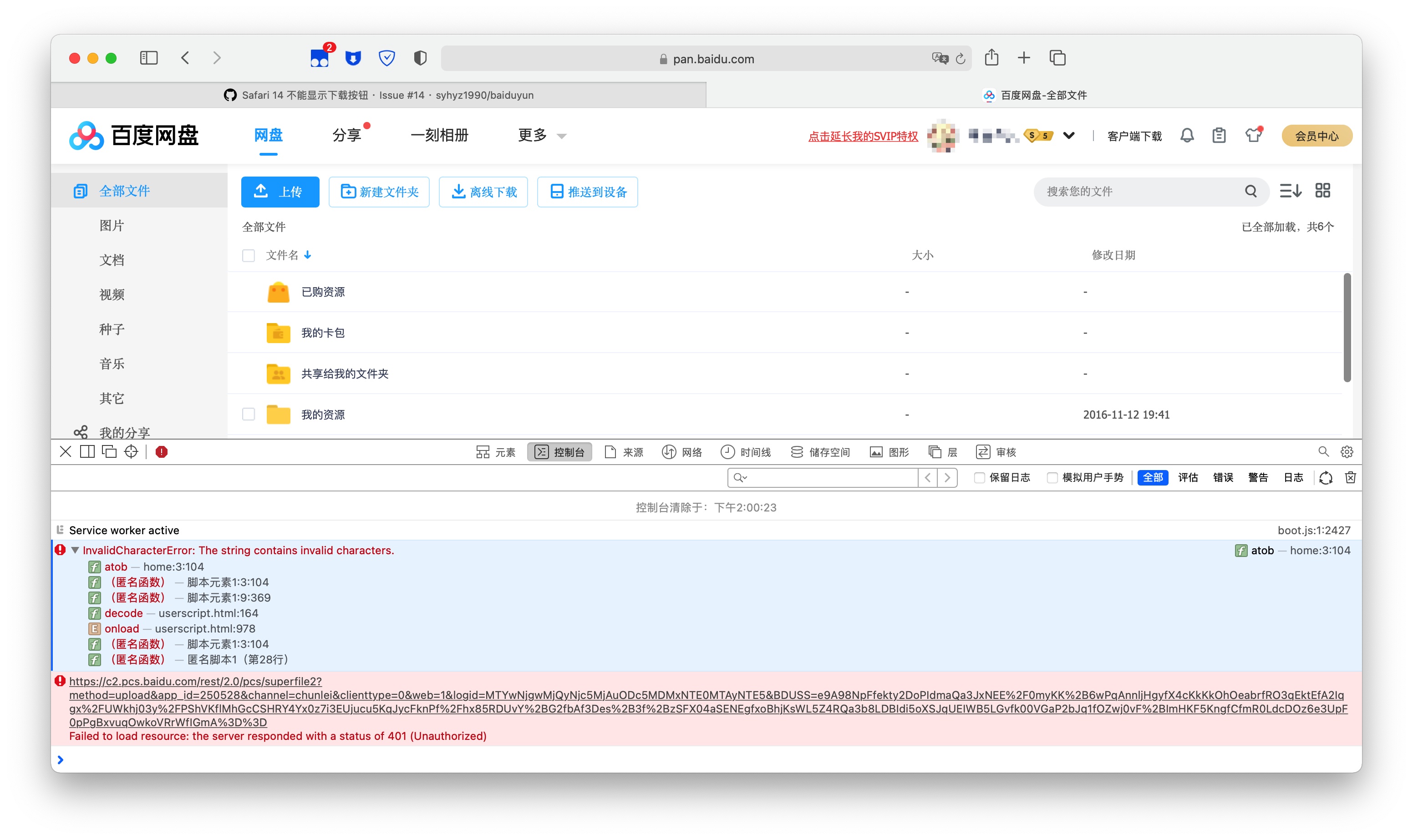Open 会员中心 button
Screen dimensions: 1413x840
[x=1317, y=136]
